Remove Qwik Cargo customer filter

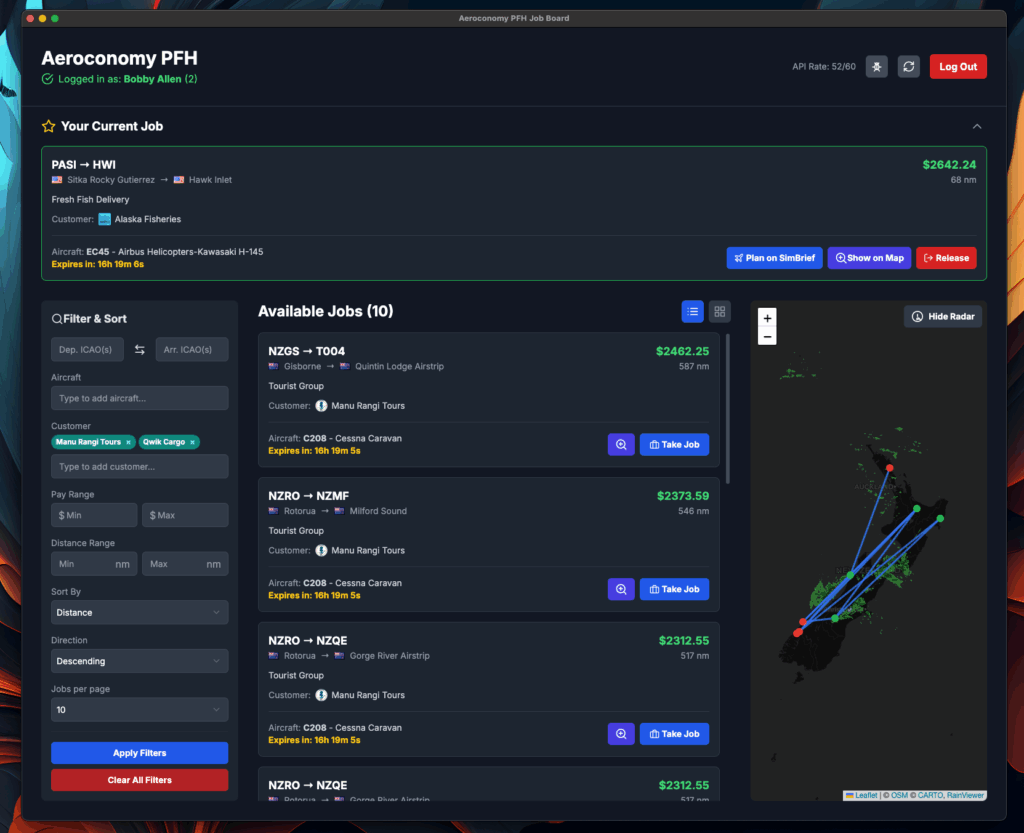(192, 443)
